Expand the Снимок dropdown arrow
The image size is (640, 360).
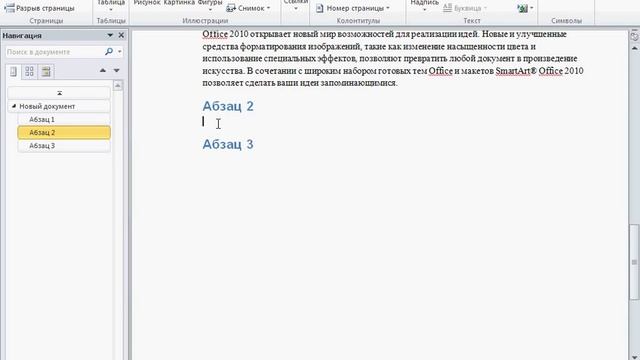click(269, 8)
